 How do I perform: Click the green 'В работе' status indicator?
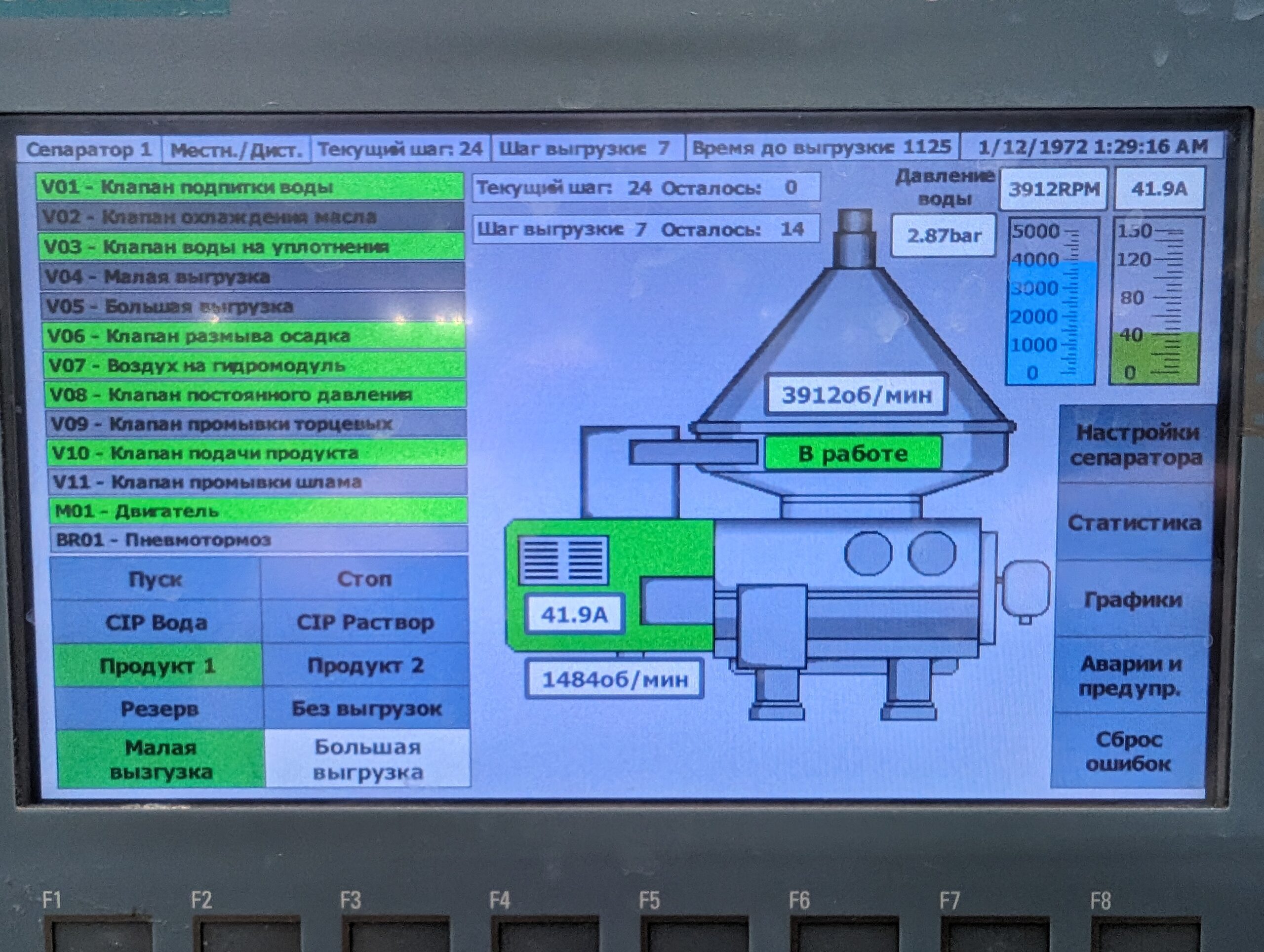pyautogui.click(x=853, y=454)
